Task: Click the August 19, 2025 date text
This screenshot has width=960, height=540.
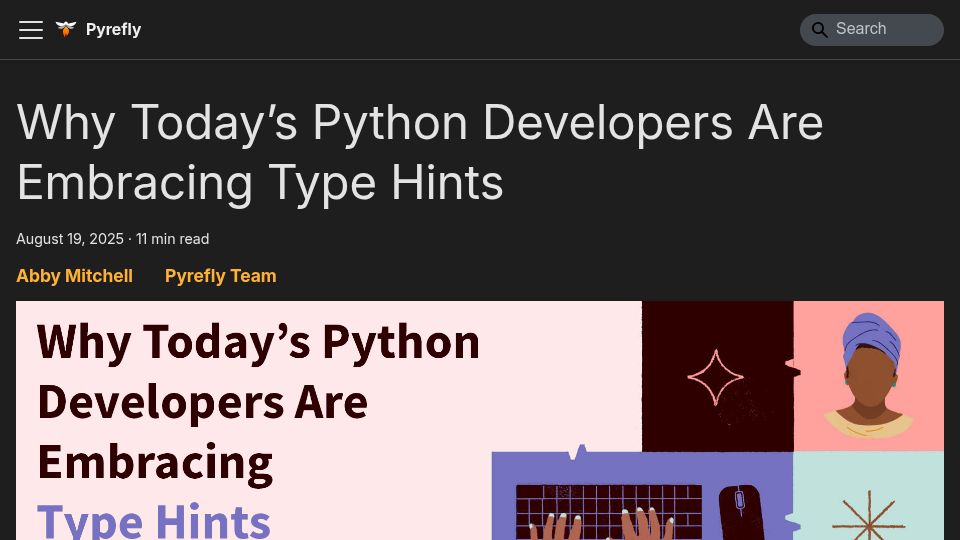Action: 70,239
